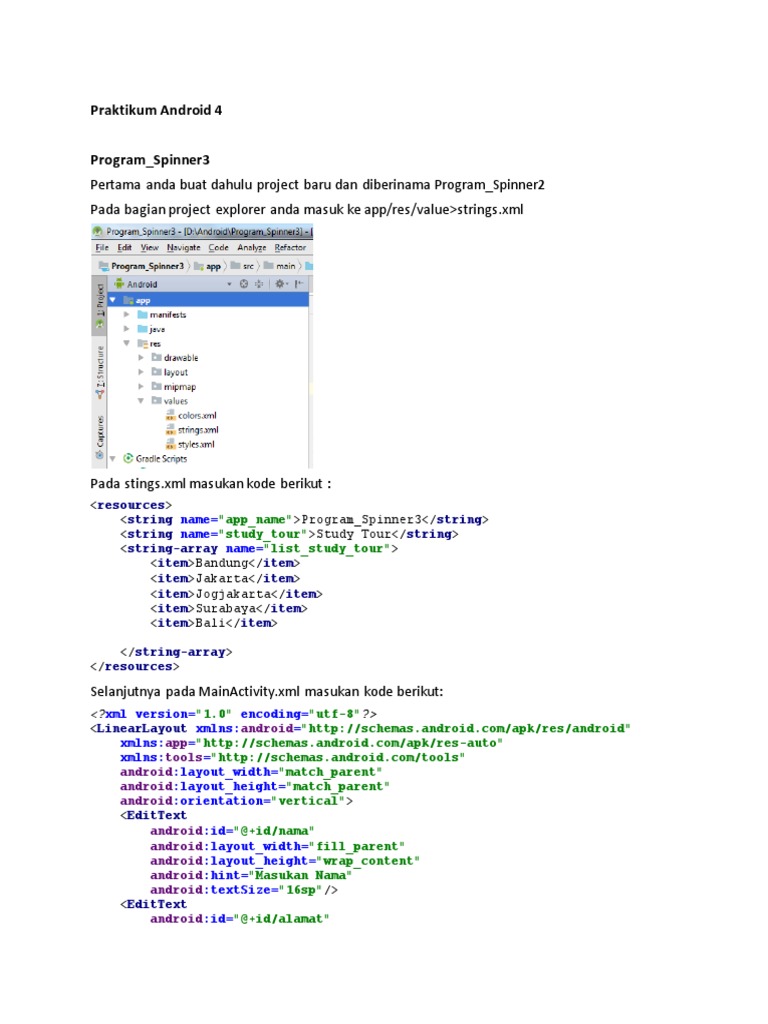Select the layout folder

point(176,372)
